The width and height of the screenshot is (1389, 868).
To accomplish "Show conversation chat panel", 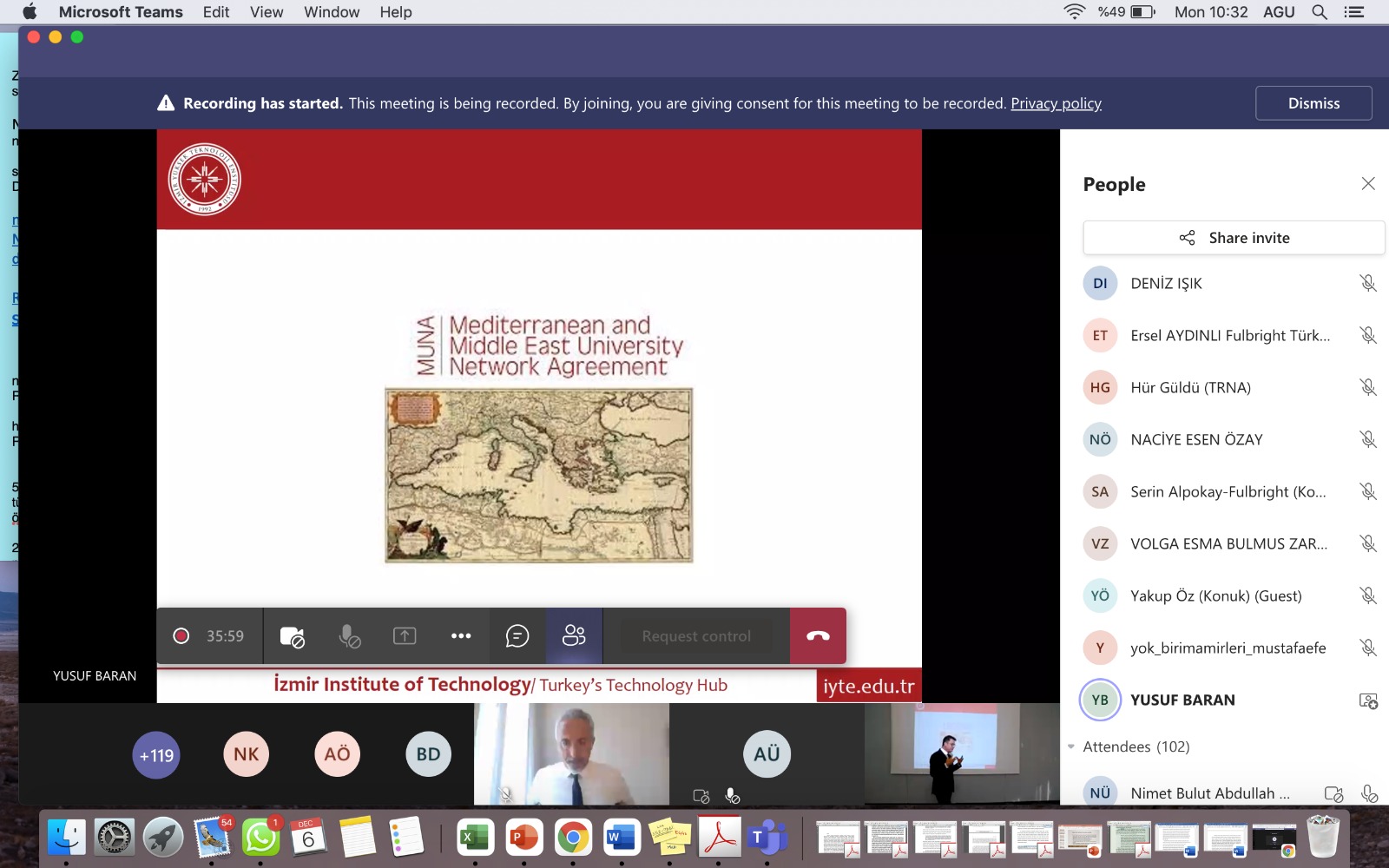I will click(x=517, y=636).
